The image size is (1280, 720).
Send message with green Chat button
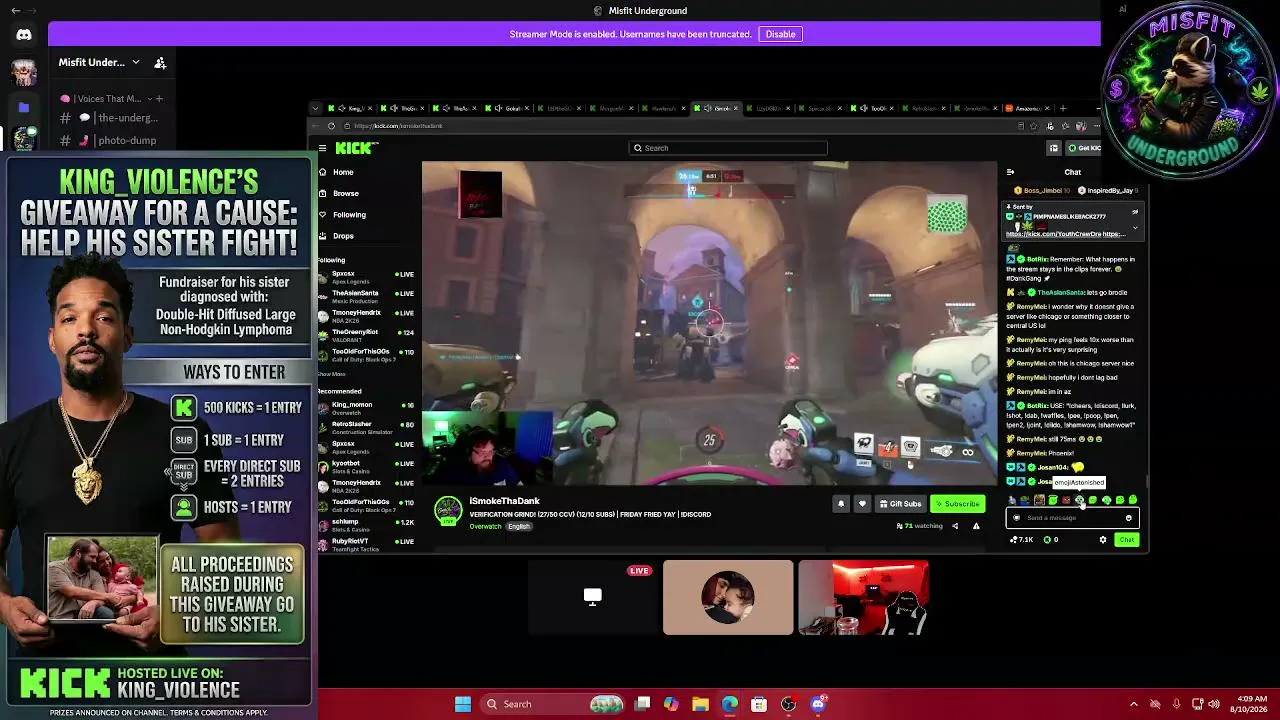[1127, 540]
